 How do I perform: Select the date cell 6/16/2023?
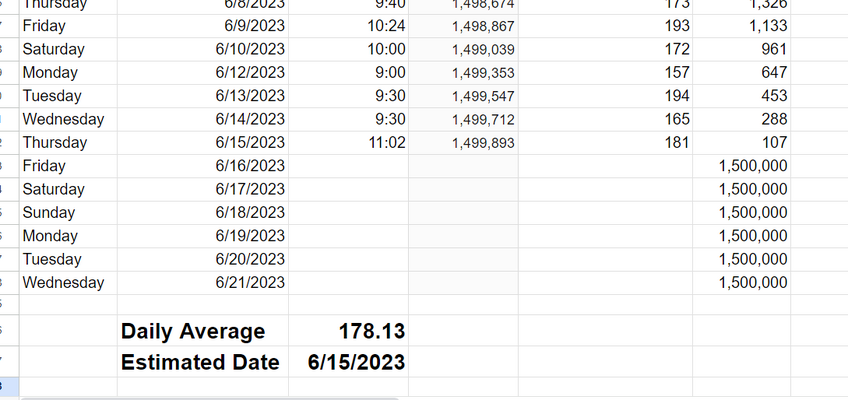203,166
